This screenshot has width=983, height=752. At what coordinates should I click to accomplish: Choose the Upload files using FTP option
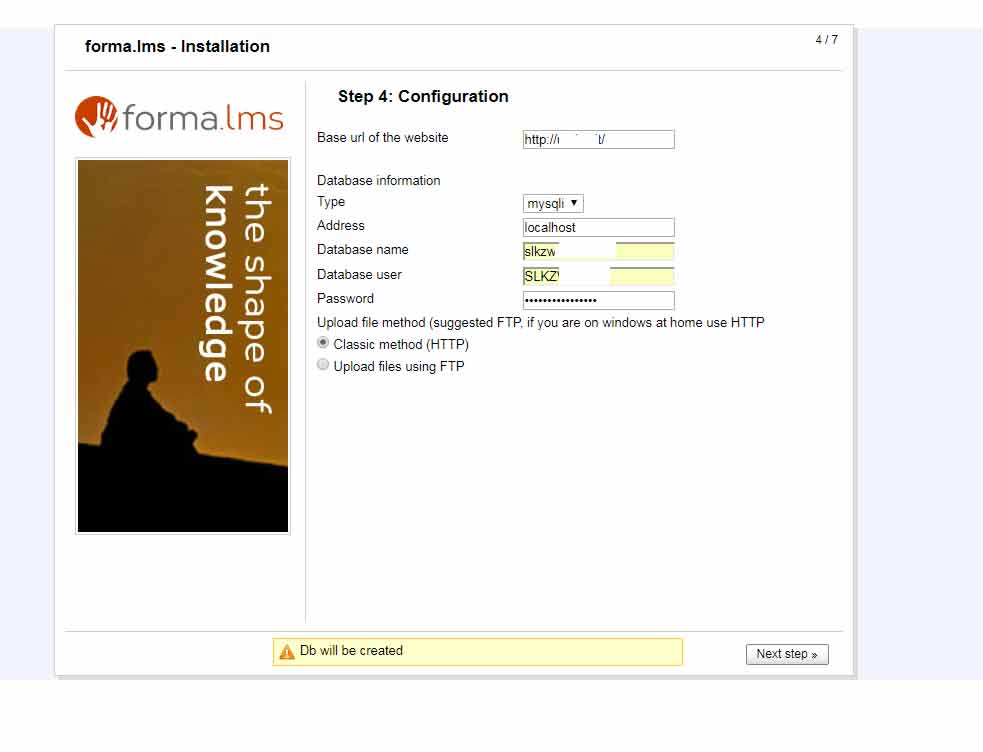point(323,366)
